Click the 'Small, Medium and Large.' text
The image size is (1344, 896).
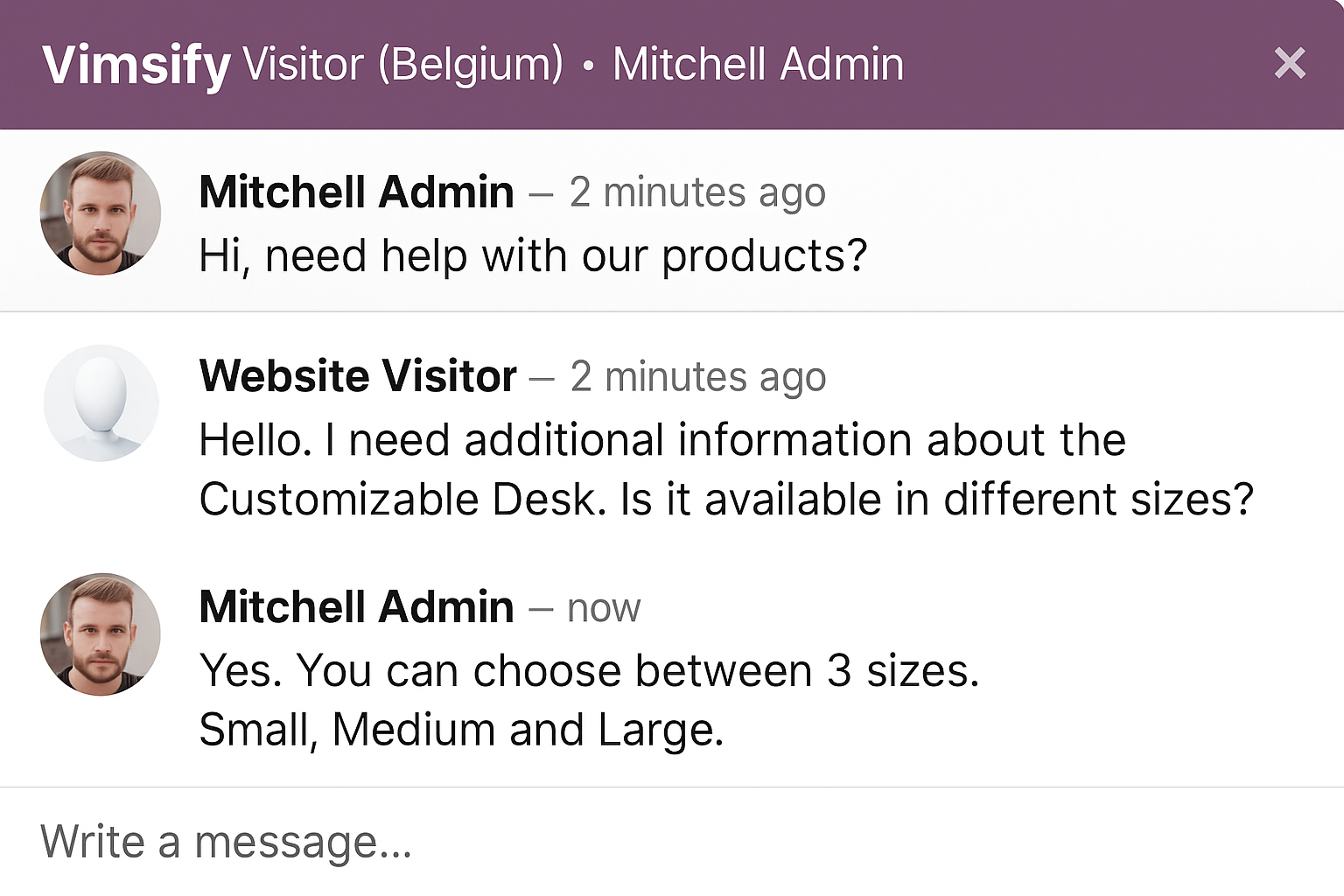pos(461,730)
